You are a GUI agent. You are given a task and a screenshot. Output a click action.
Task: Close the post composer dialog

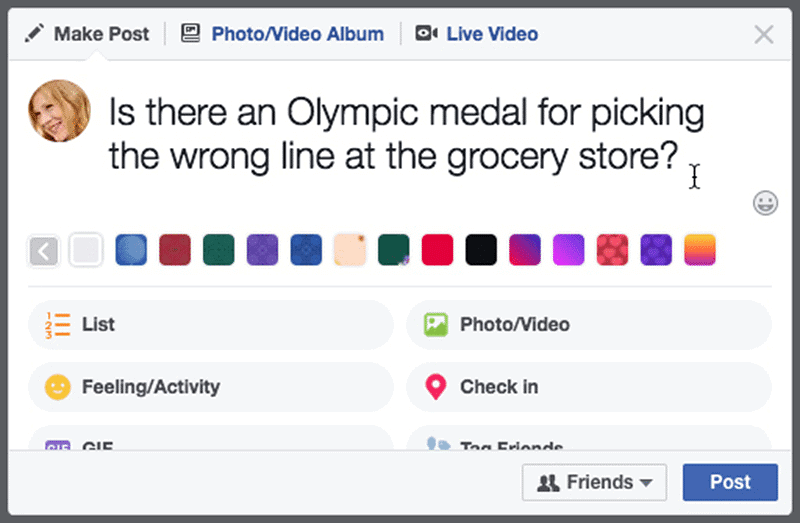[764, 35]
